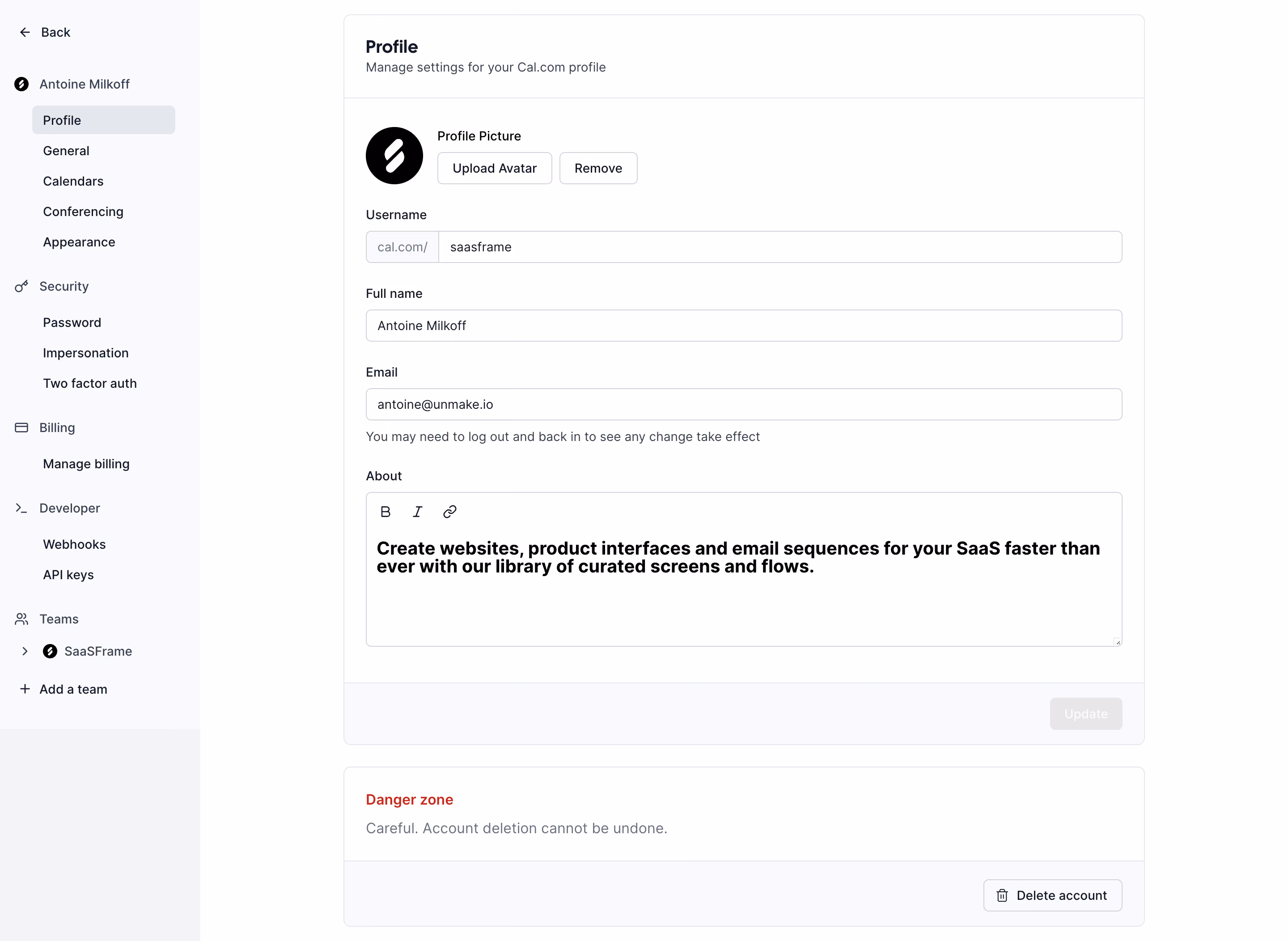1288x941 pixels.
Task: Open the Profile settings page
Action: 104,120
